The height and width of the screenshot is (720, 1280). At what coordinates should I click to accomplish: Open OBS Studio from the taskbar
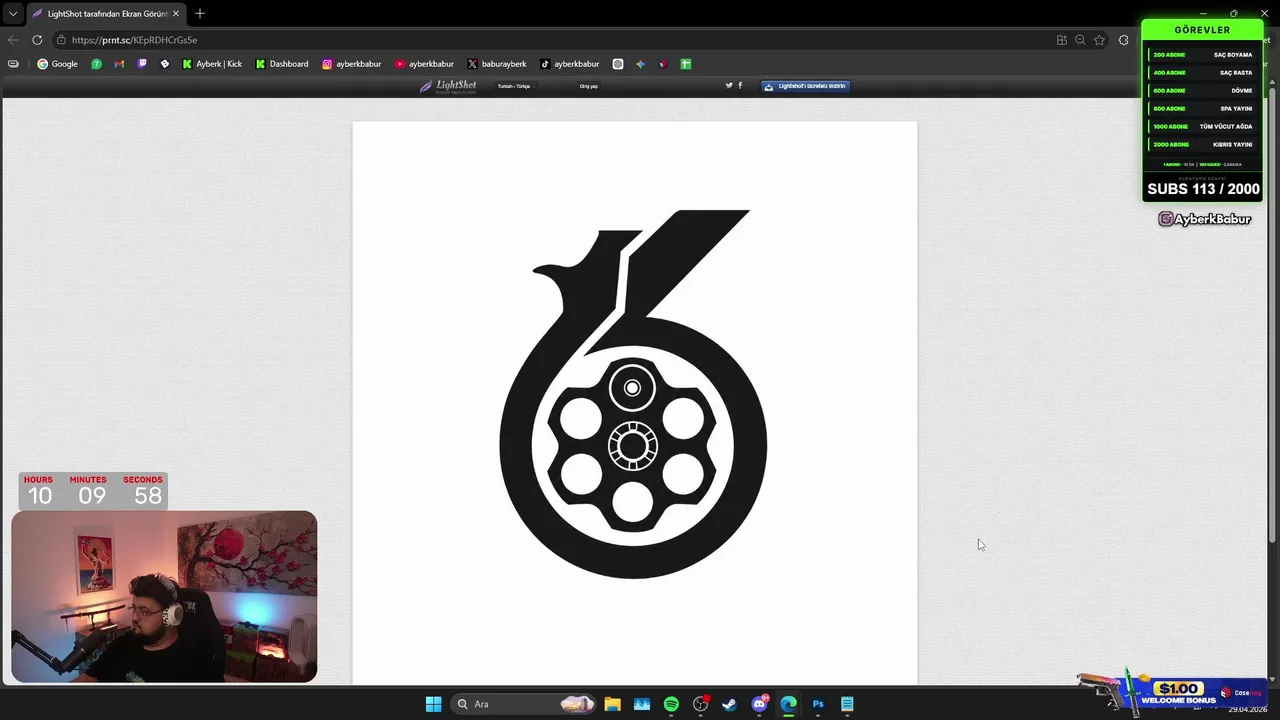[x=701, y=704]
